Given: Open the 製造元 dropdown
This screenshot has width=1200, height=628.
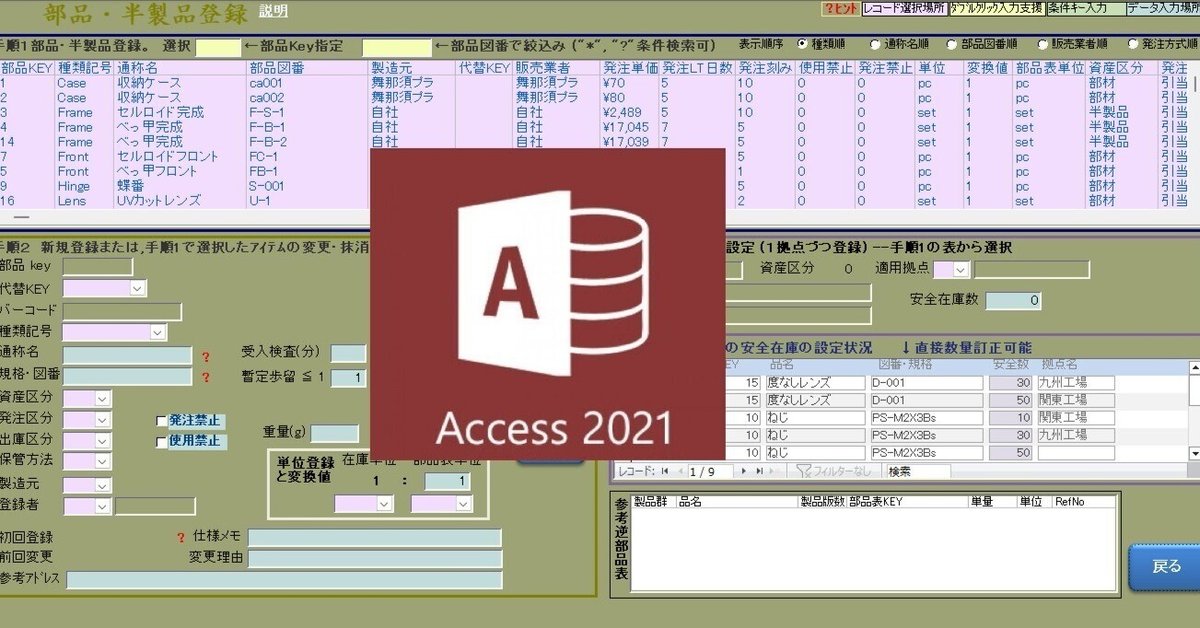Looking at the screenshot, I should (x=103, y=485).
